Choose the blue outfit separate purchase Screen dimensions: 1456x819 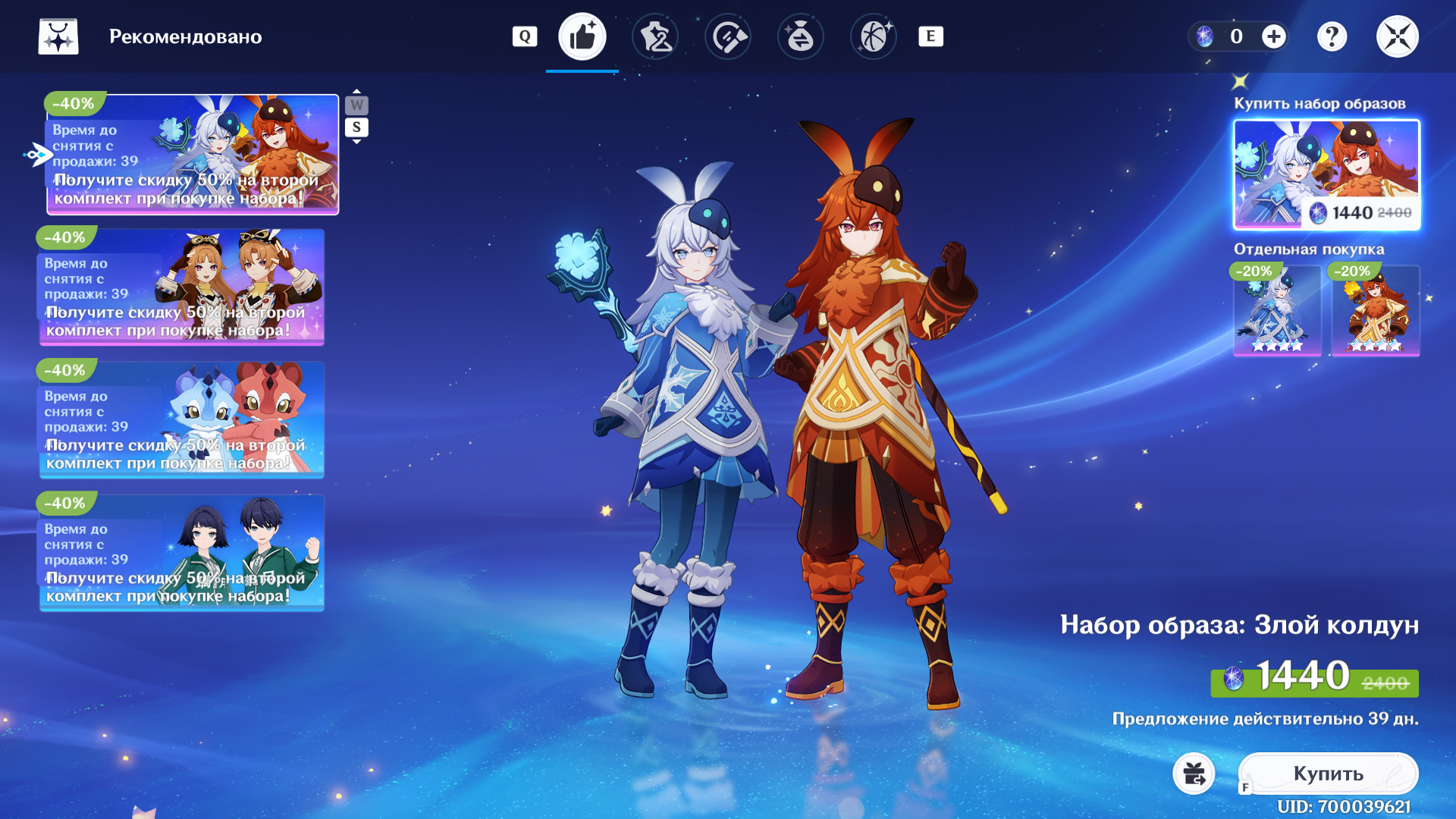[x=1278, y=311]
